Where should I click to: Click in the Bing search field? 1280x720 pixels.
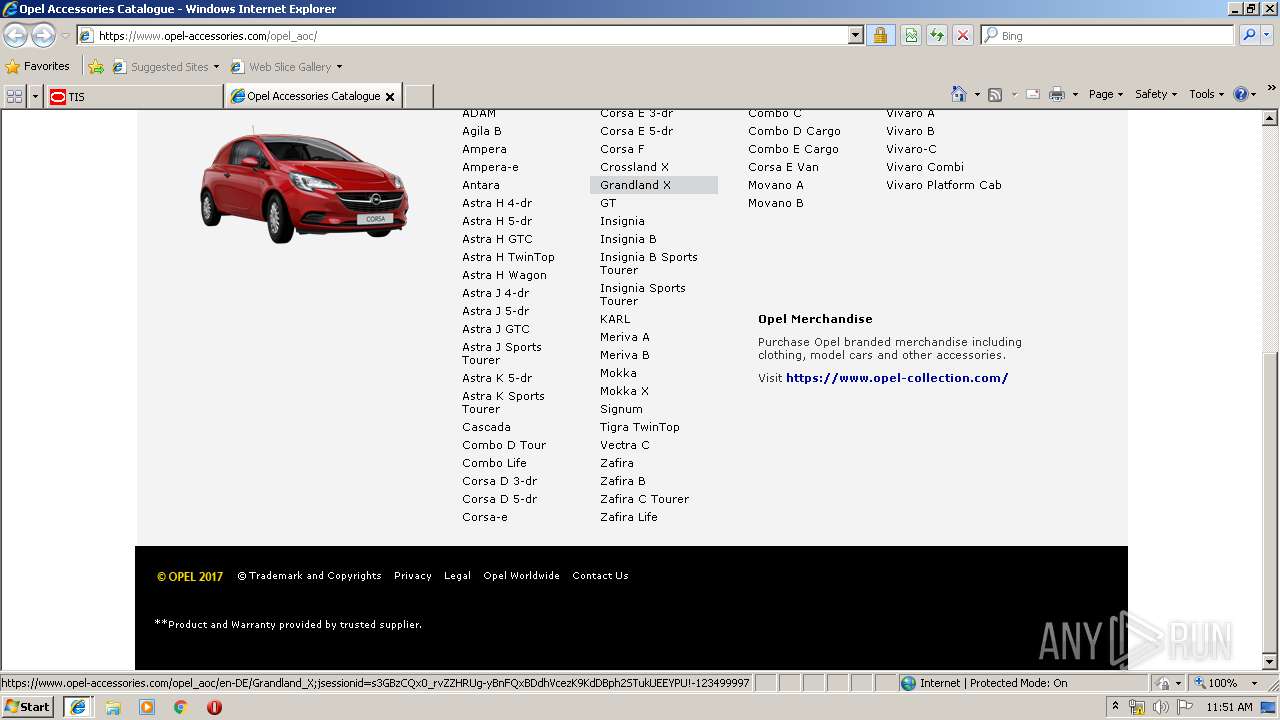1108,35
